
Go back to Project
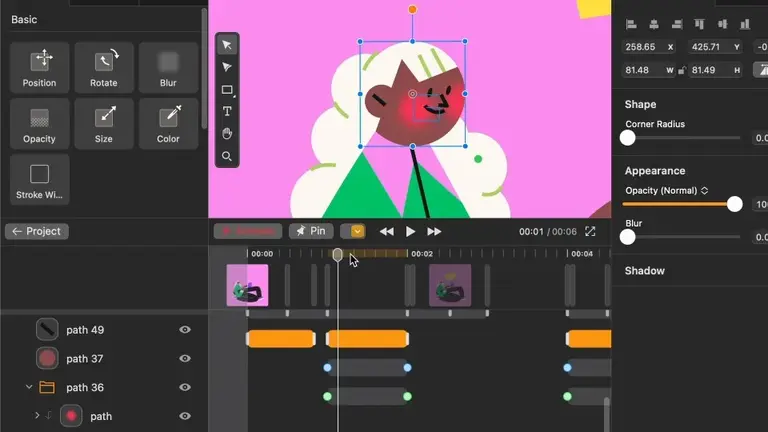point(37,231)
